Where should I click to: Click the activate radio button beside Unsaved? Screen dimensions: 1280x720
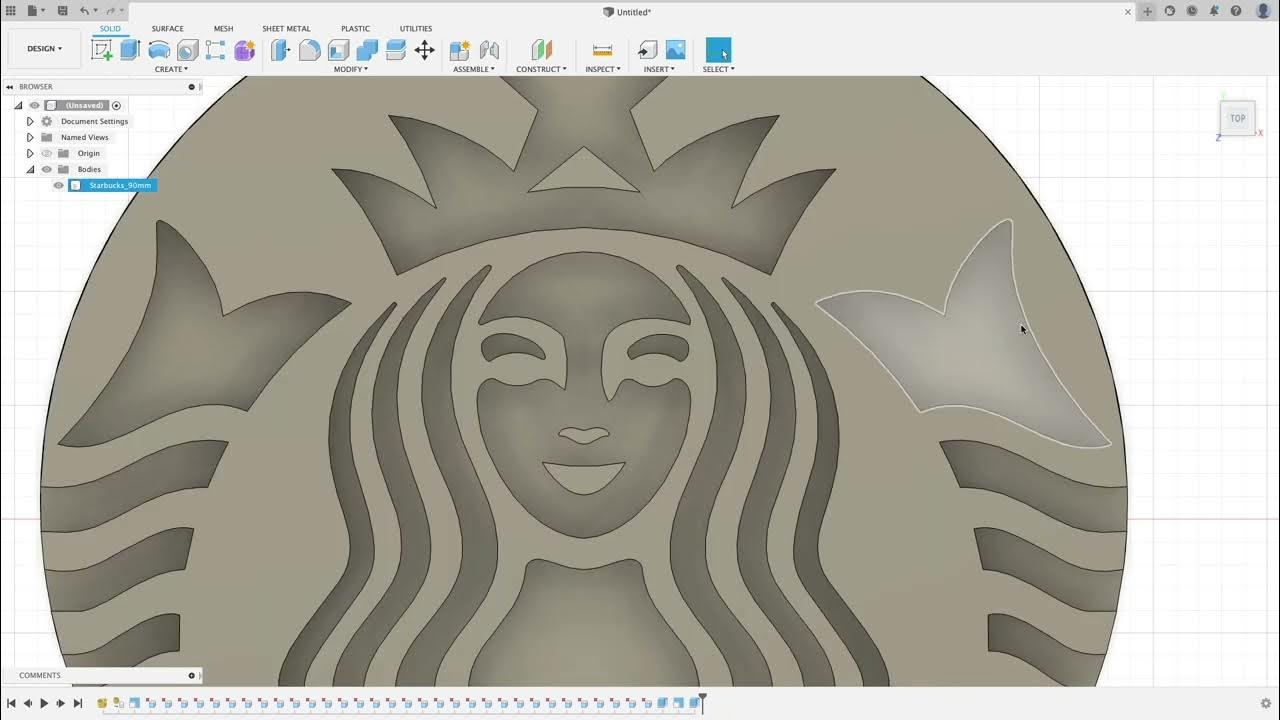tap(116, 105)
